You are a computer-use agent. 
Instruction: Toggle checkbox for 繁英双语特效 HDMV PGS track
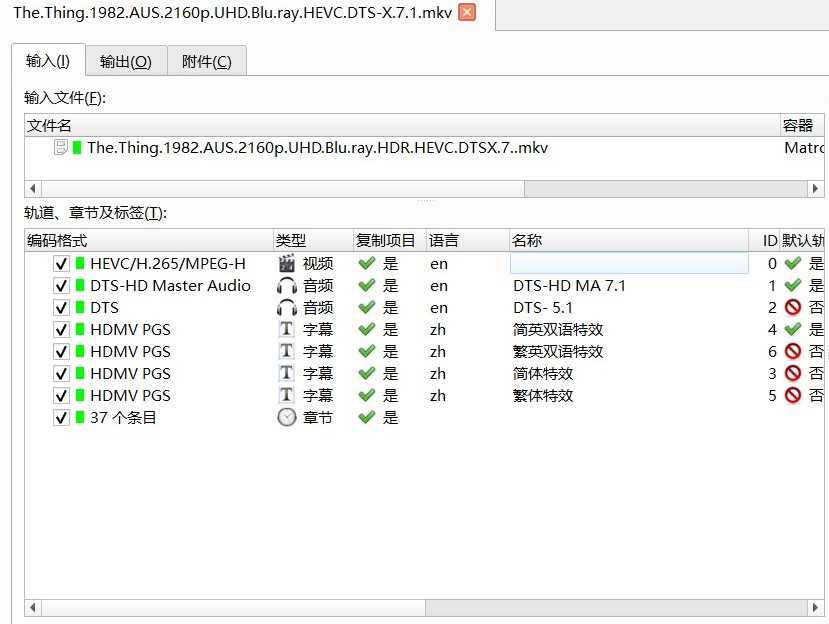(61, 352)
